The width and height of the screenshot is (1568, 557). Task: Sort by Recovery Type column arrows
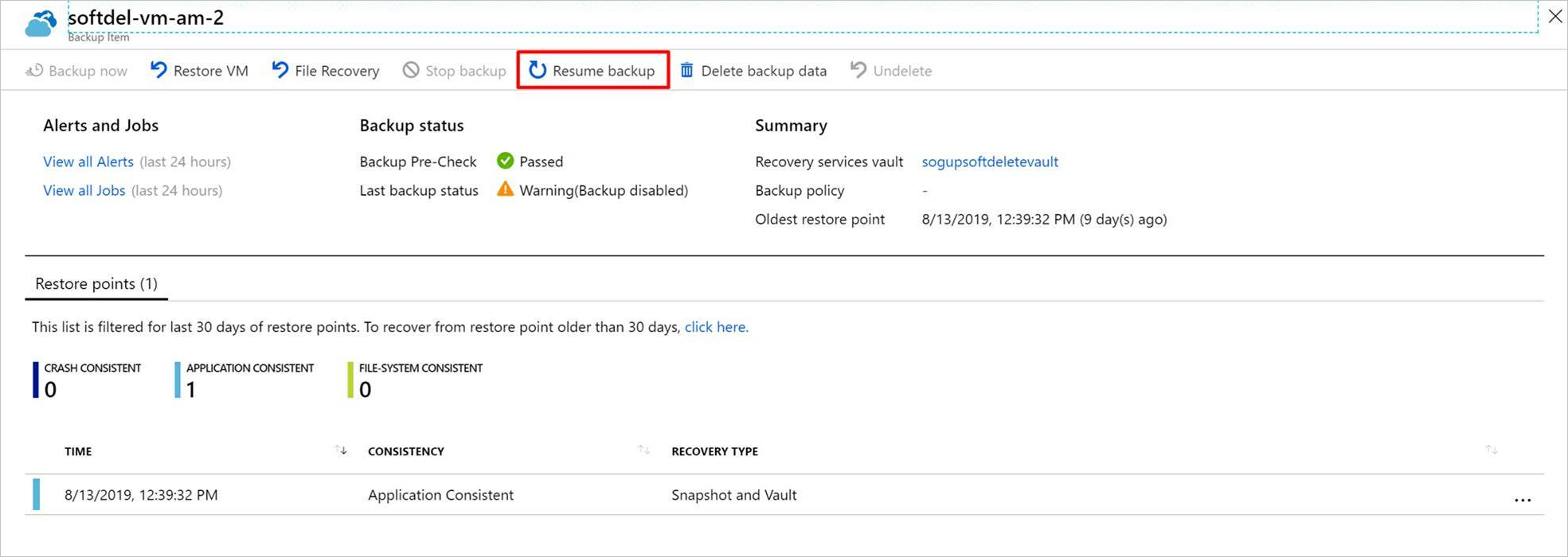click(1491, 450)
